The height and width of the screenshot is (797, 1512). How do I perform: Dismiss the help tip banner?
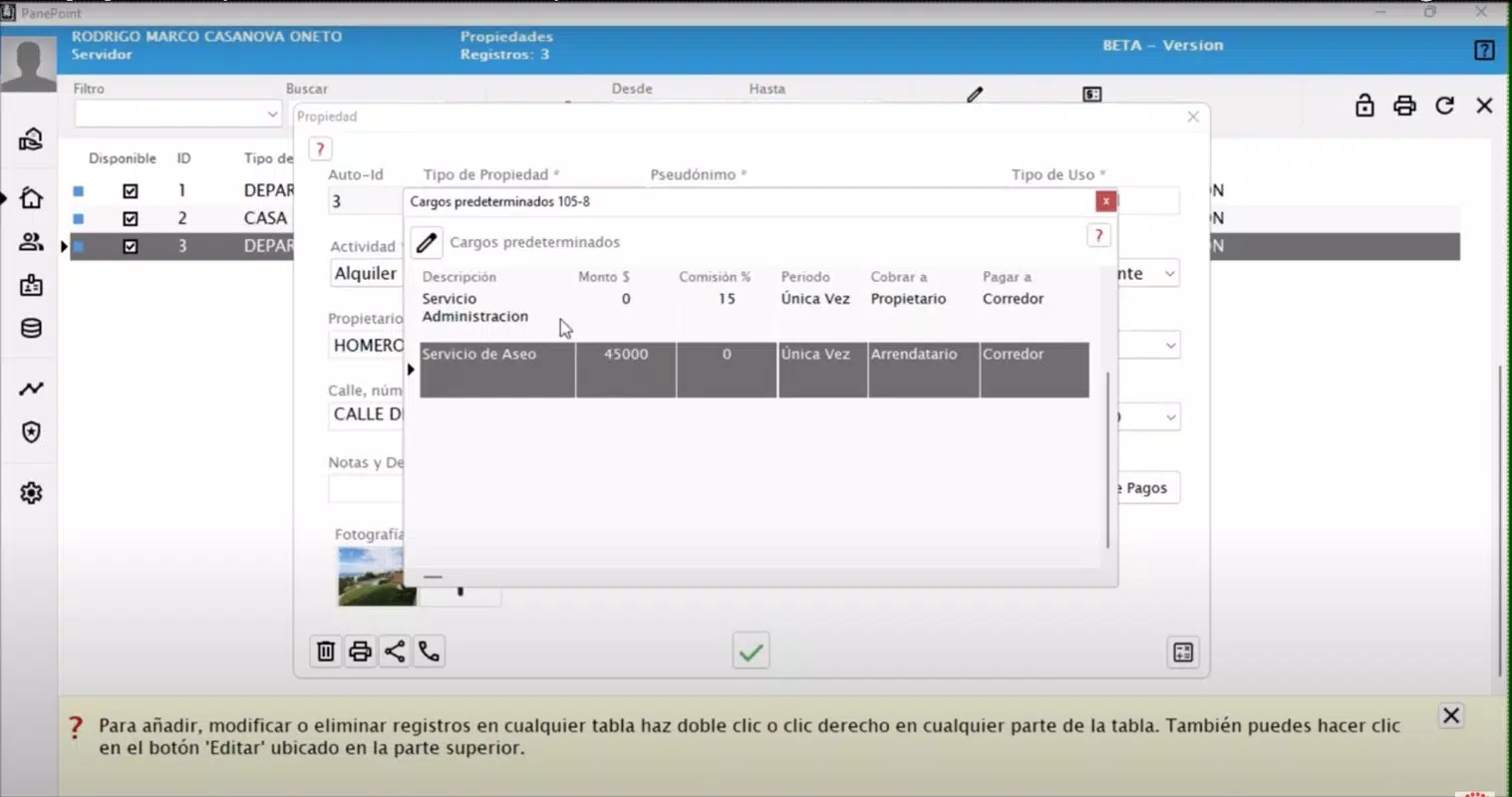tap(1451, 715)
